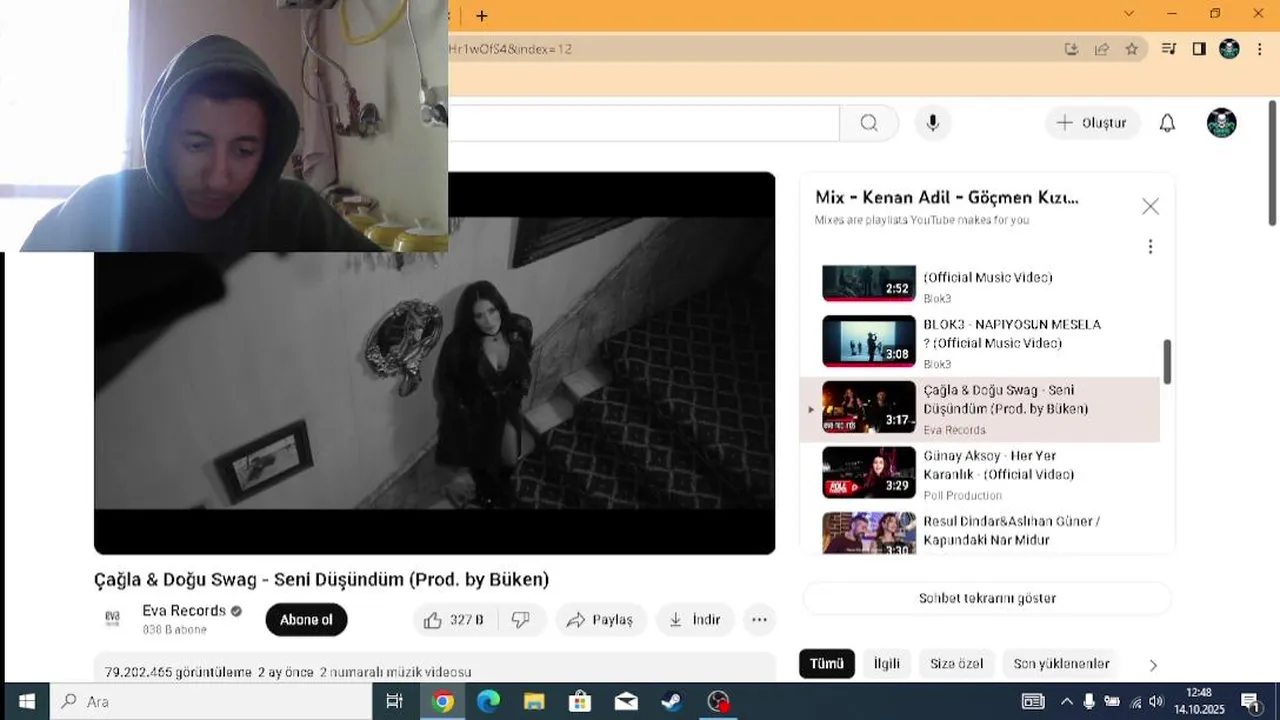Open Mail app from taskbar
This screenshot has width=1280, height=720.
coord(626,701)
